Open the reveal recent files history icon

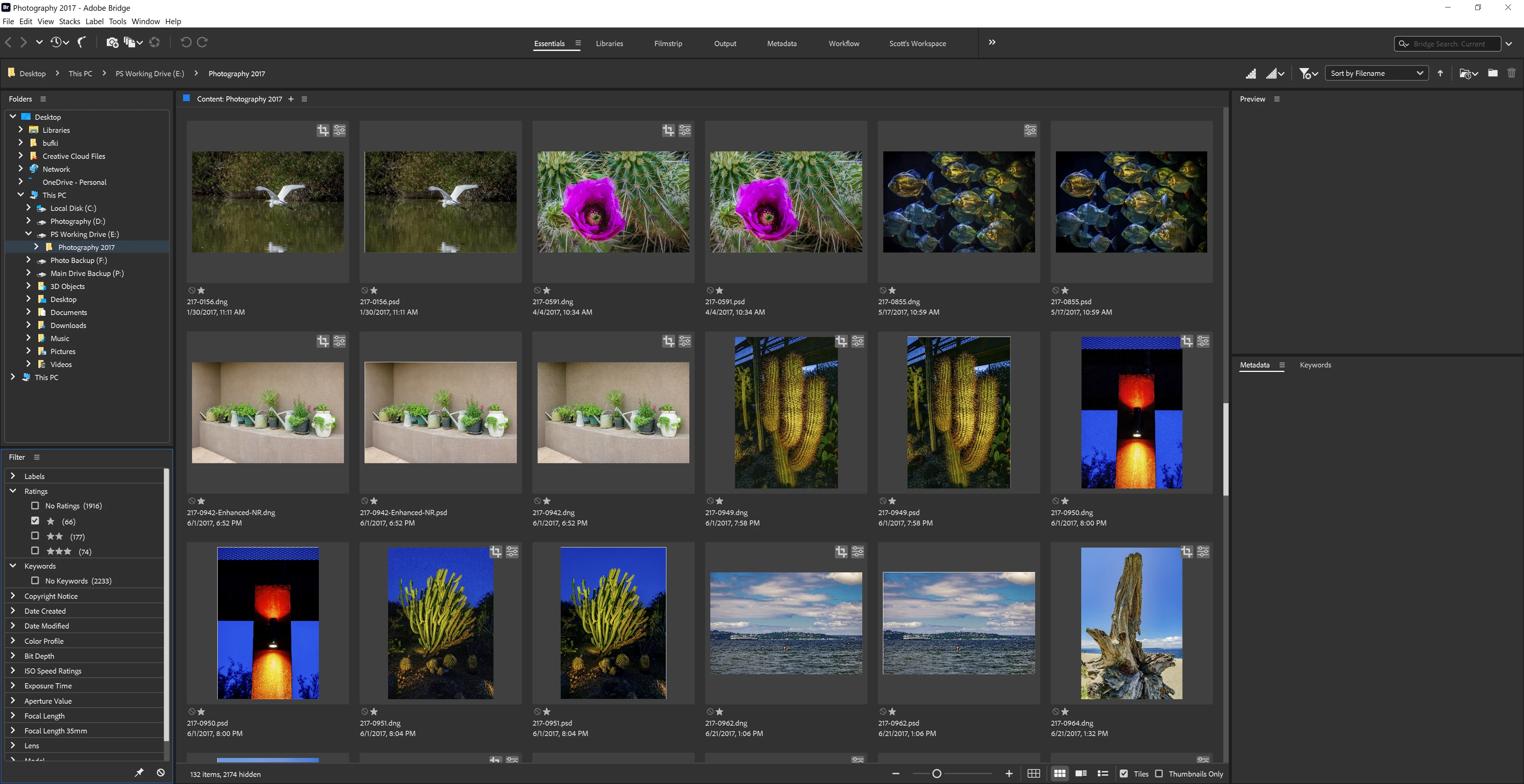[56, 42]
